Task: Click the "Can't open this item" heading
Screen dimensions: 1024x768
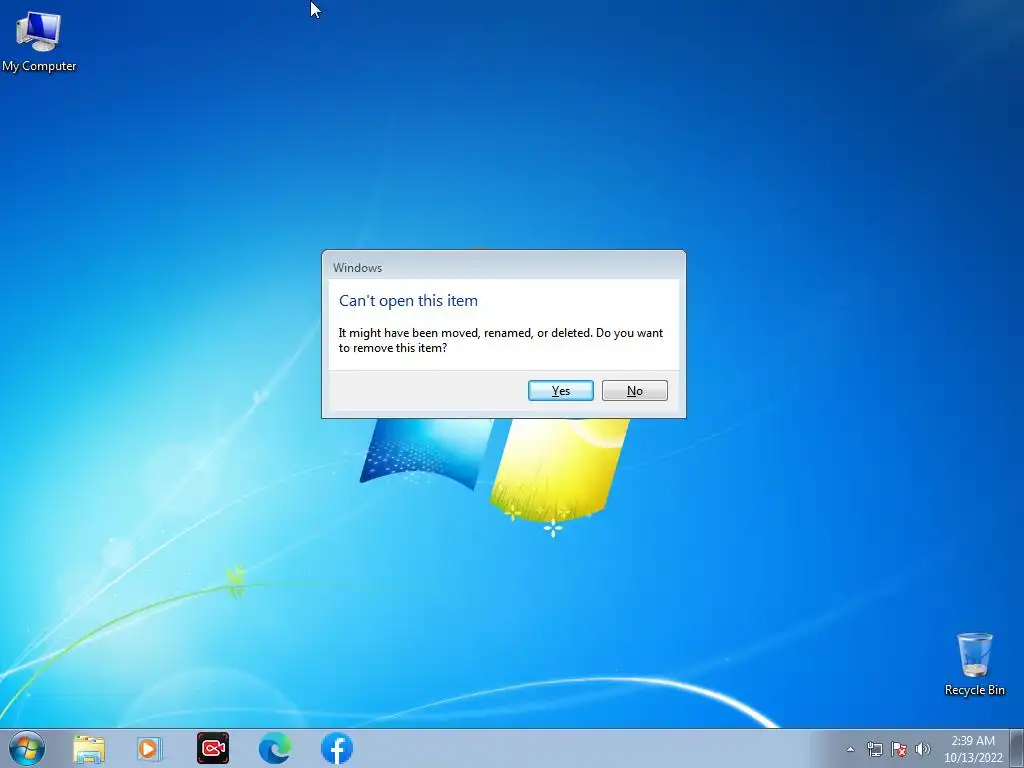Action: coord(408,300)
